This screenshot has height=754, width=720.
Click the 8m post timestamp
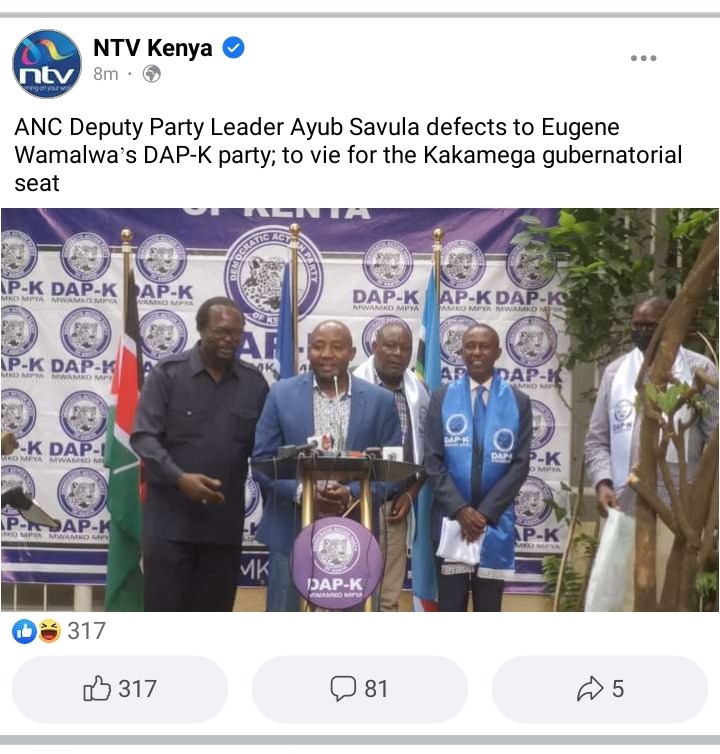click(106, 74)
